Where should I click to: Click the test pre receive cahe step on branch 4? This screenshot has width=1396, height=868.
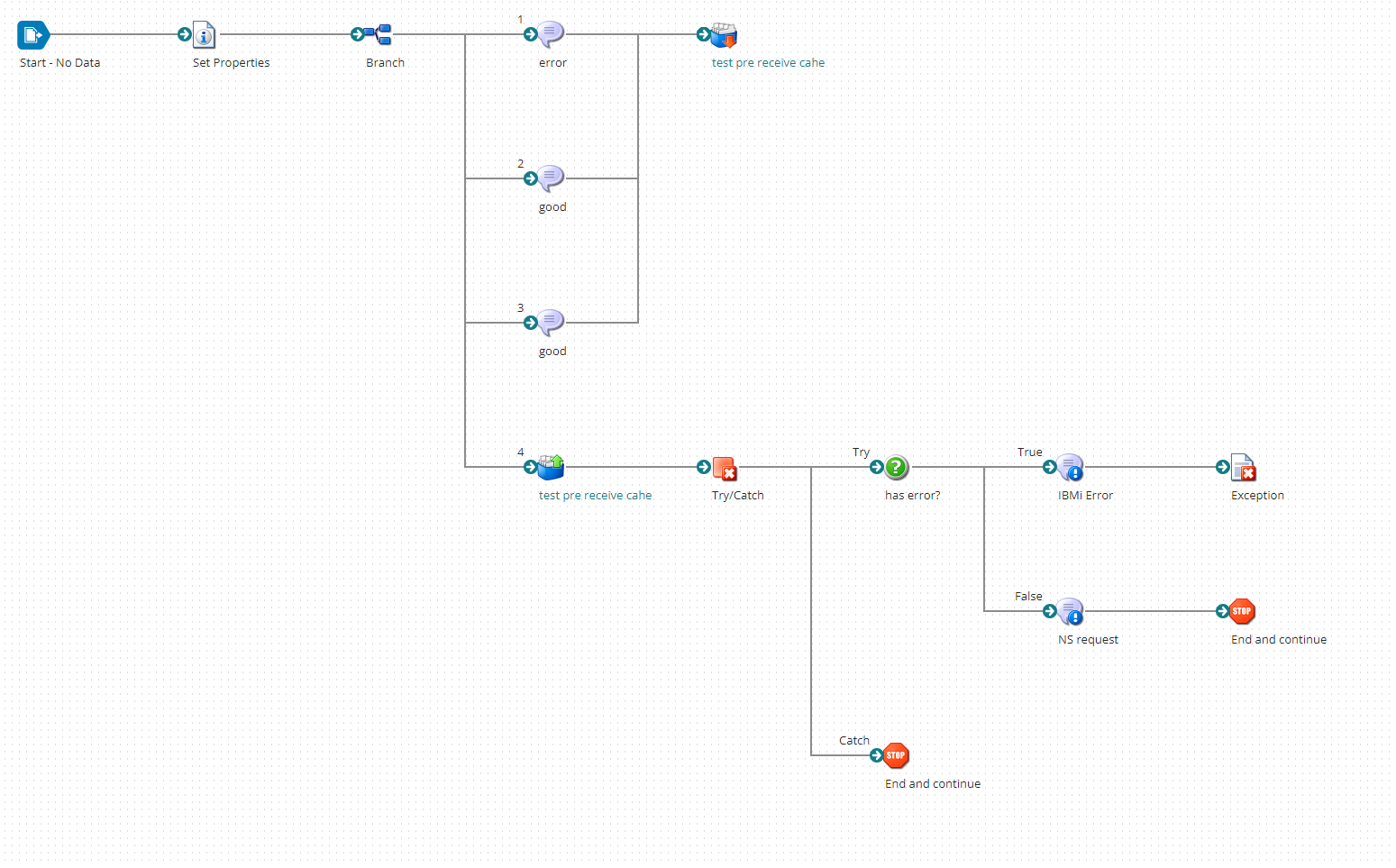click(551, 467)
